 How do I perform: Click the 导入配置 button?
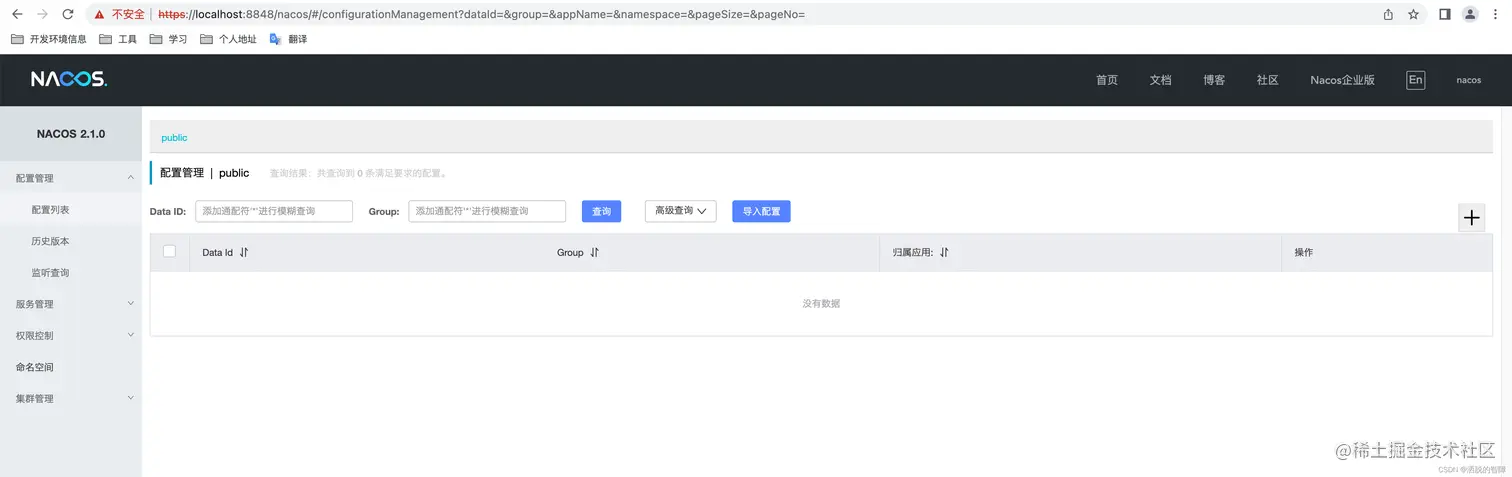[x=761, y=211]
